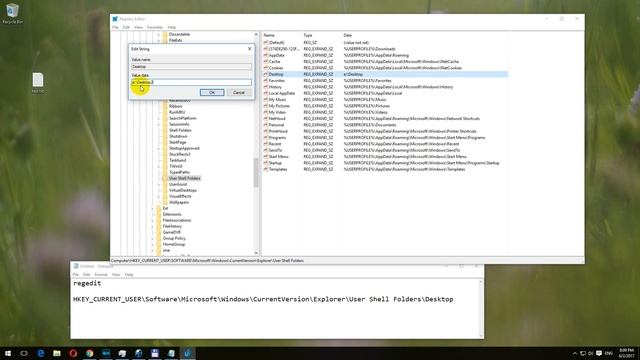
Task: Click the (Default) value icon
Action: pyautogui.click(x=266, y=42)
